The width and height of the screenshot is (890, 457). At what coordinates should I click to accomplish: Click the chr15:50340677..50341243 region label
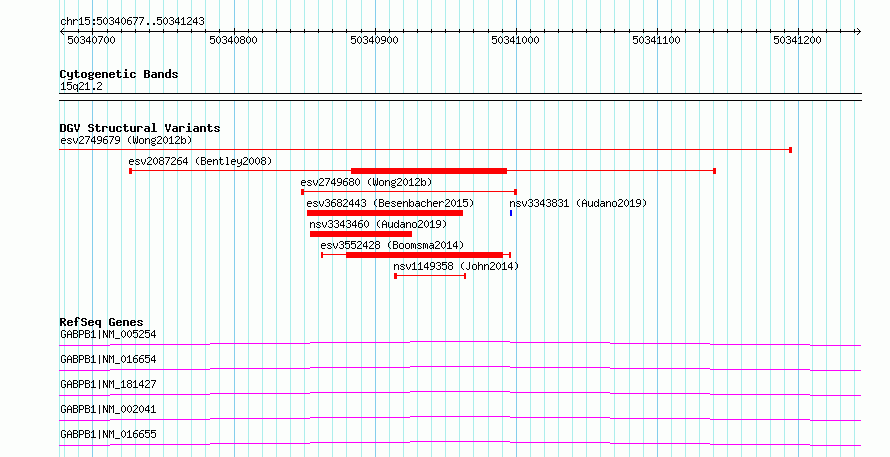pyautogui.click(x=132, y=22)
